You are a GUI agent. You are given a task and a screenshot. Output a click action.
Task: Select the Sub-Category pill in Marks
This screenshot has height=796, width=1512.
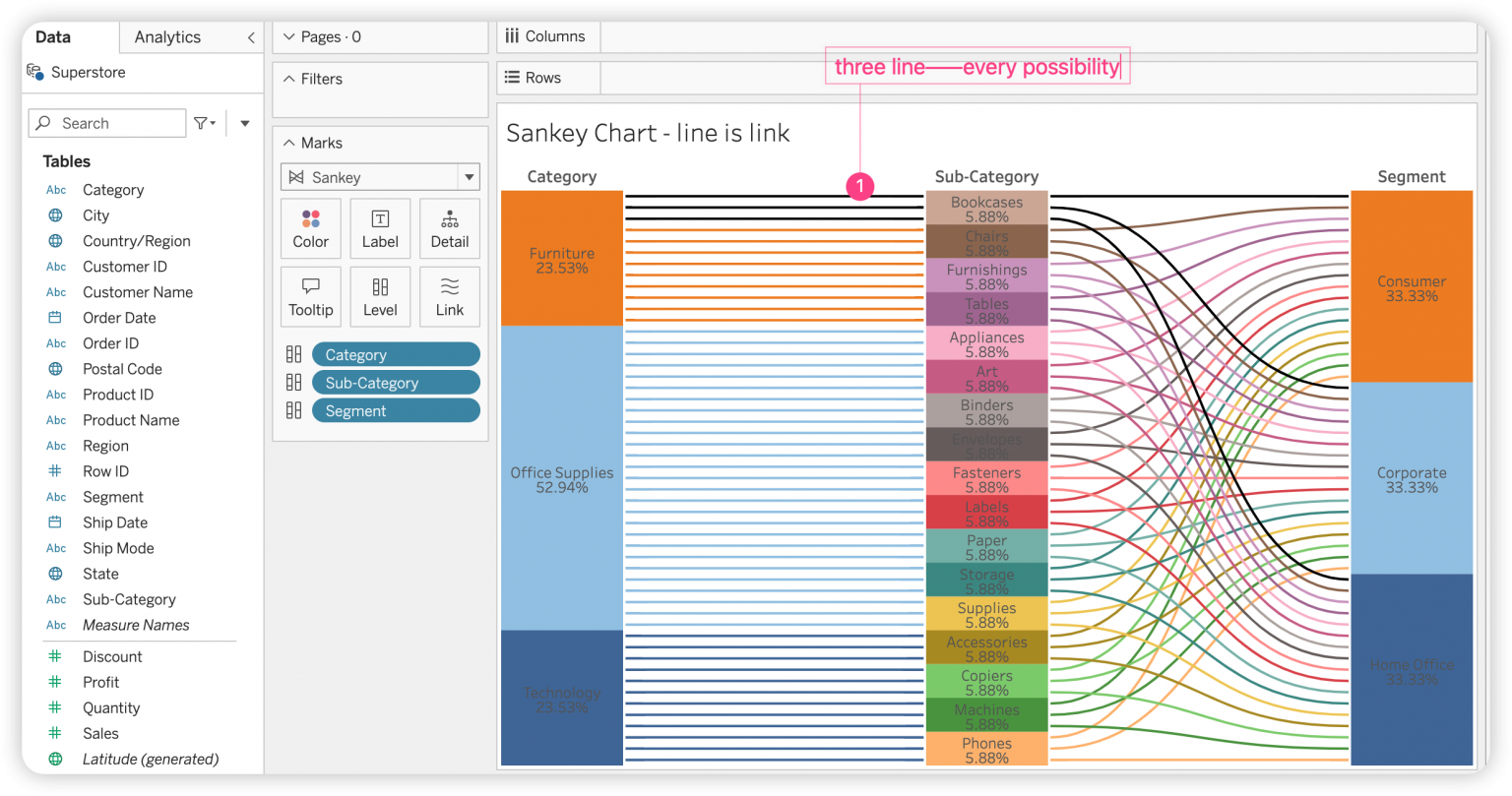(396, 383)
